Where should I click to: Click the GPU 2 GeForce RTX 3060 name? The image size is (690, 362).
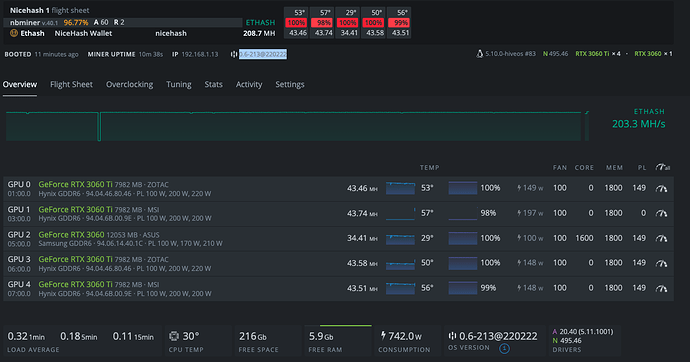point(71,234)
